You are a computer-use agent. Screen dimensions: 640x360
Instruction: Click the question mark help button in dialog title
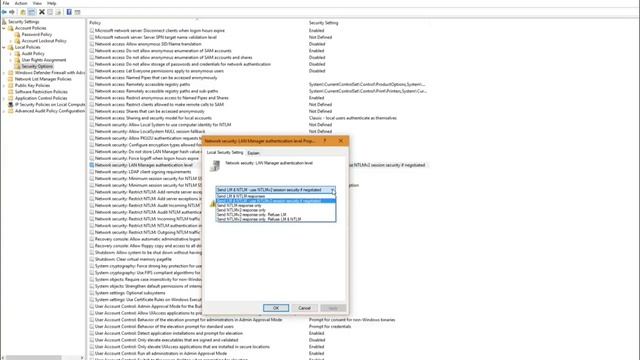click(x=325, y=141)
